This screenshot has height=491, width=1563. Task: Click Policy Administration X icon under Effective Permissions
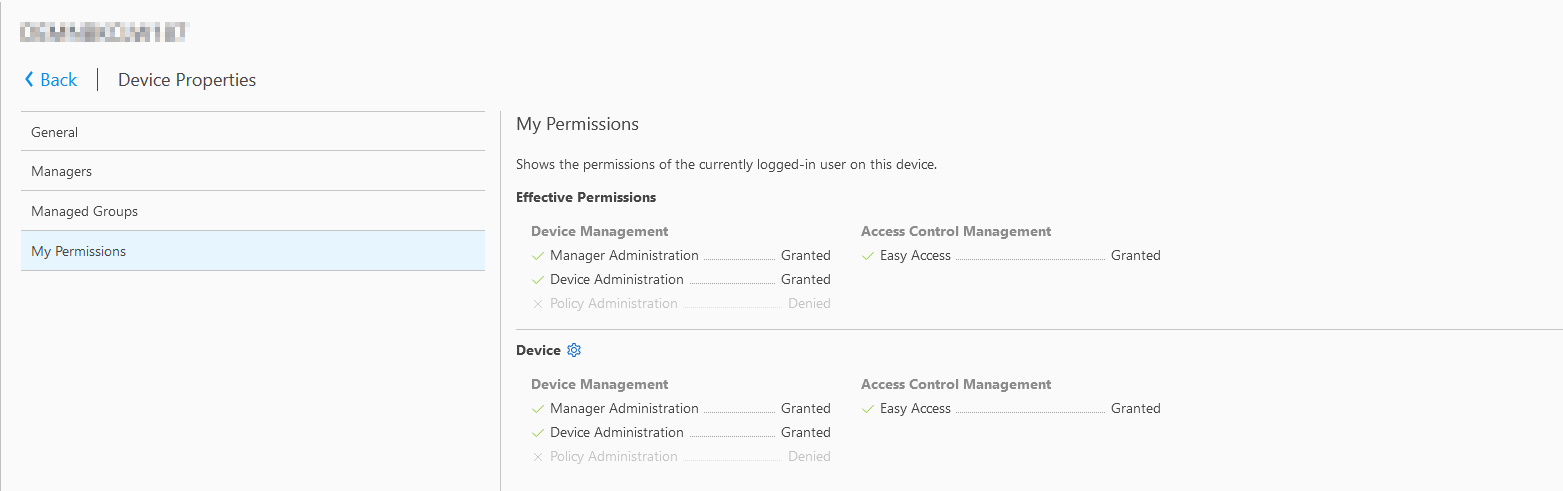click(538, 304)
